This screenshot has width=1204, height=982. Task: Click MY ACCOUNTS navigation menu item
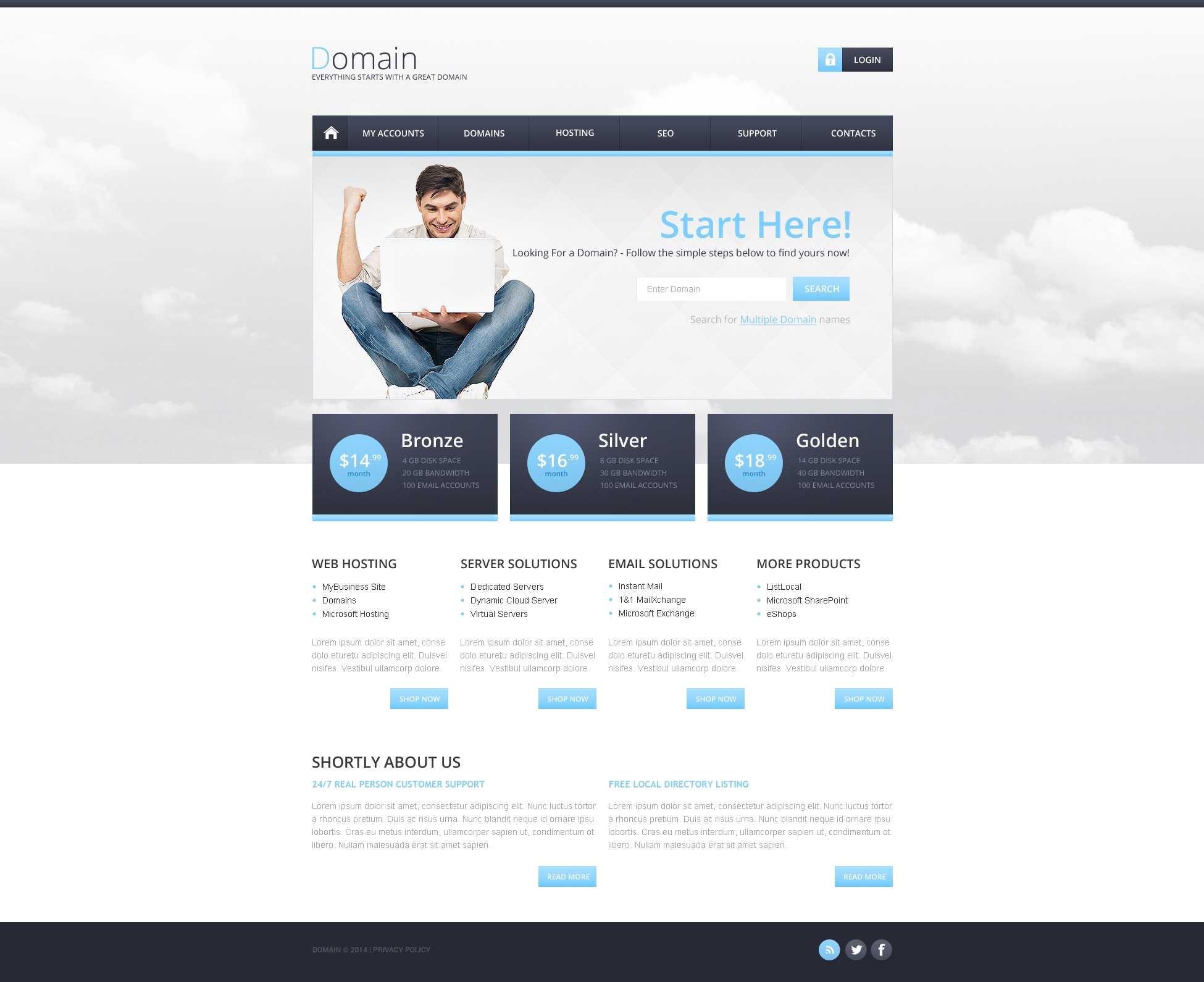393,133
